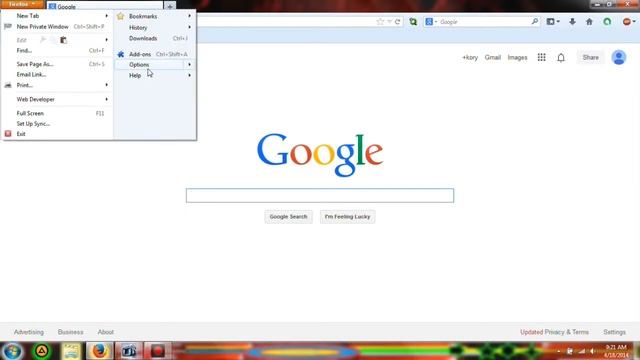The width and height of the screenshot is (640, 360).
Task: Select Save Page As... menu item
Action: [35, 64]
